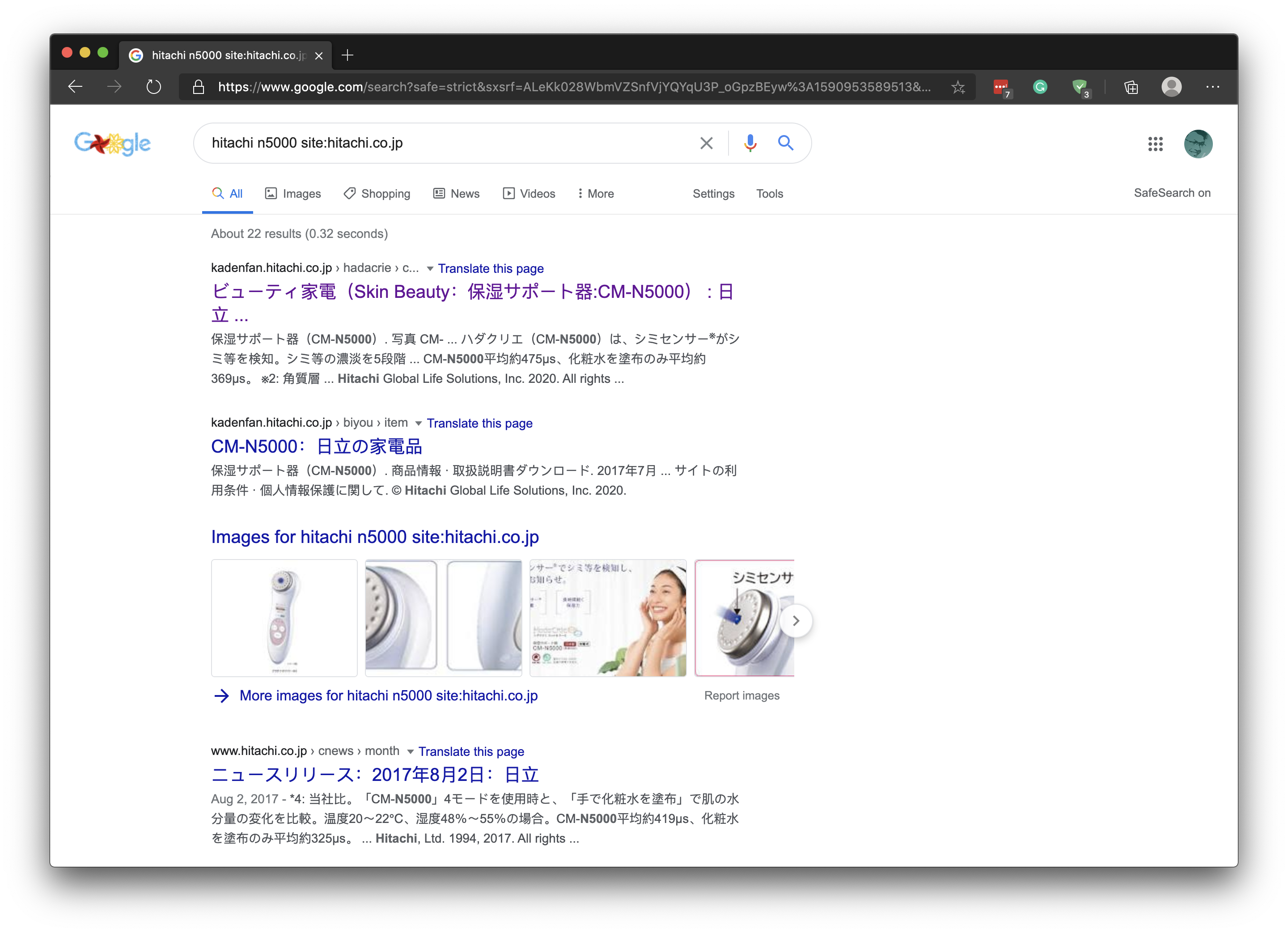Open the Grammarly extension icon

[1040, 87]
